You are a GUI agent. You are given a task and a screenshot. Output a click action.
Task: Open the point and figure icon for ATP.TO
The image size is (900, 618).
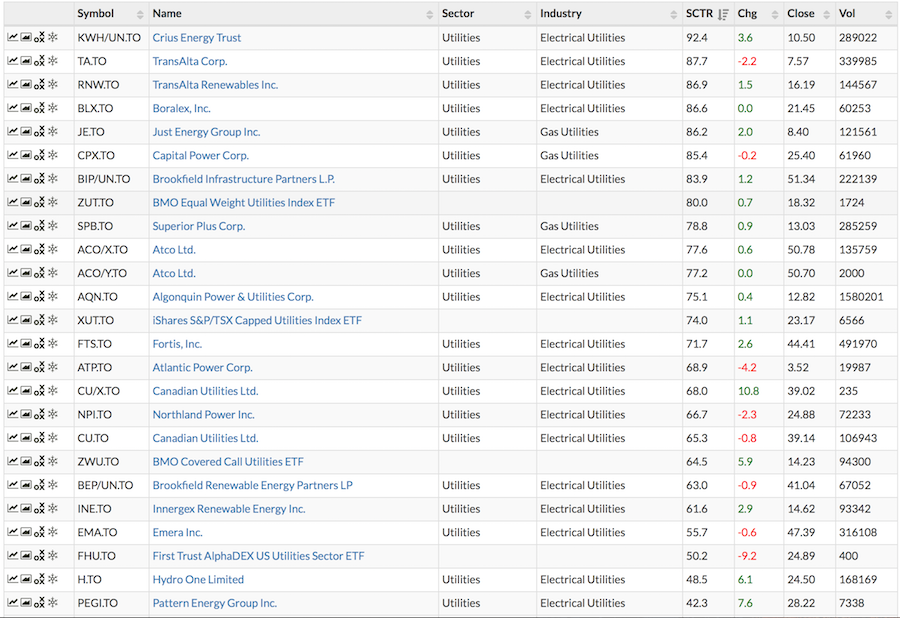click(39, 367)
